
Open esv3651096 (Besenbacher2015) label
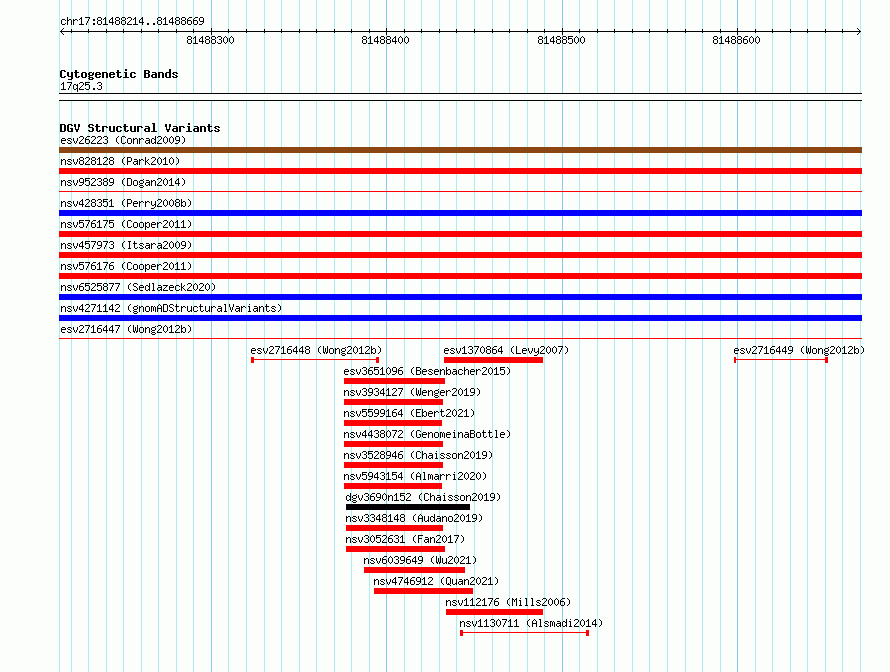pos(427,371)
